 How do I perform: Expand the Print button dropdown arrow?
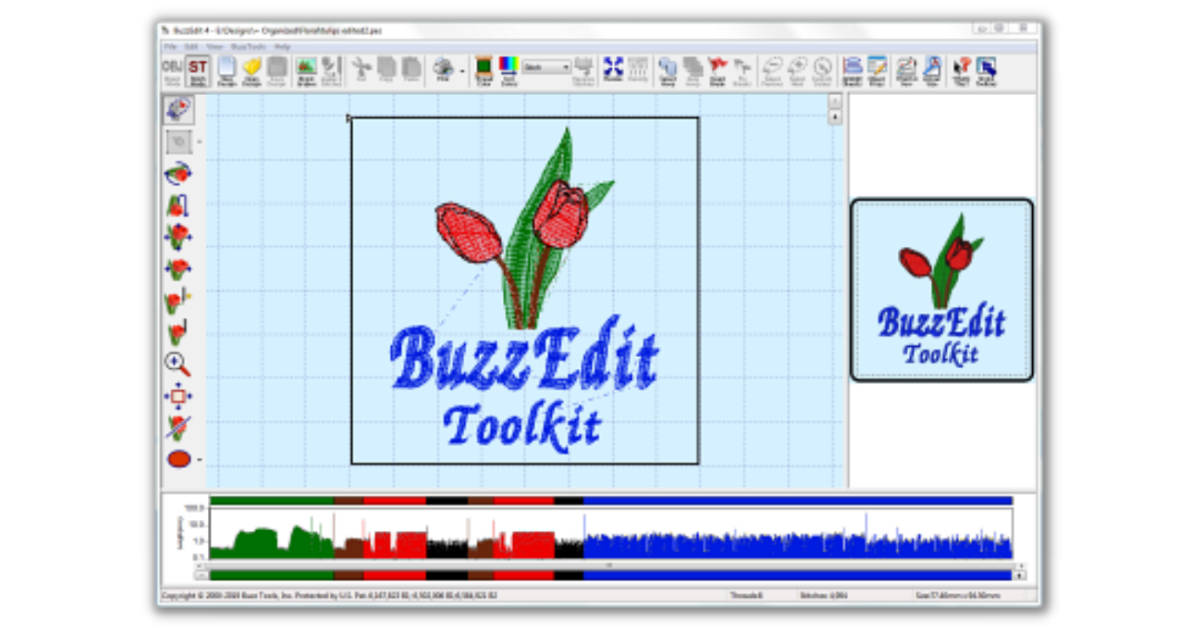click(461, 70)
